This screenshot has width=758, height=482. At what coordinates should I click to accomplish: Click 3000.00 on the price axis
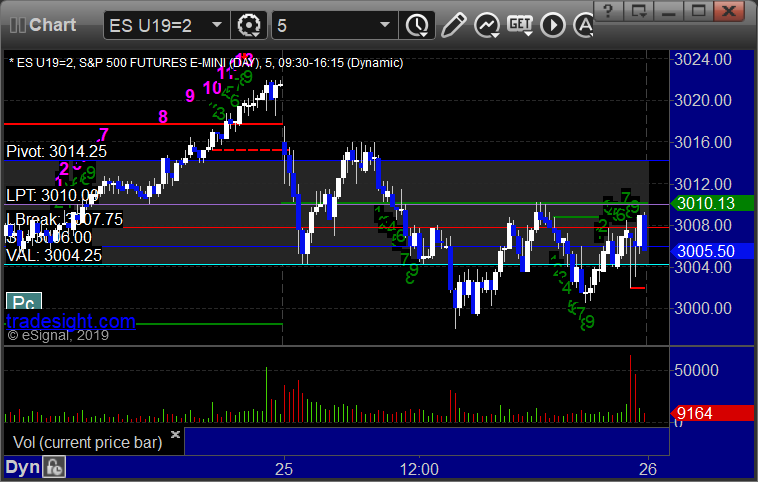(x=703, y=308)
